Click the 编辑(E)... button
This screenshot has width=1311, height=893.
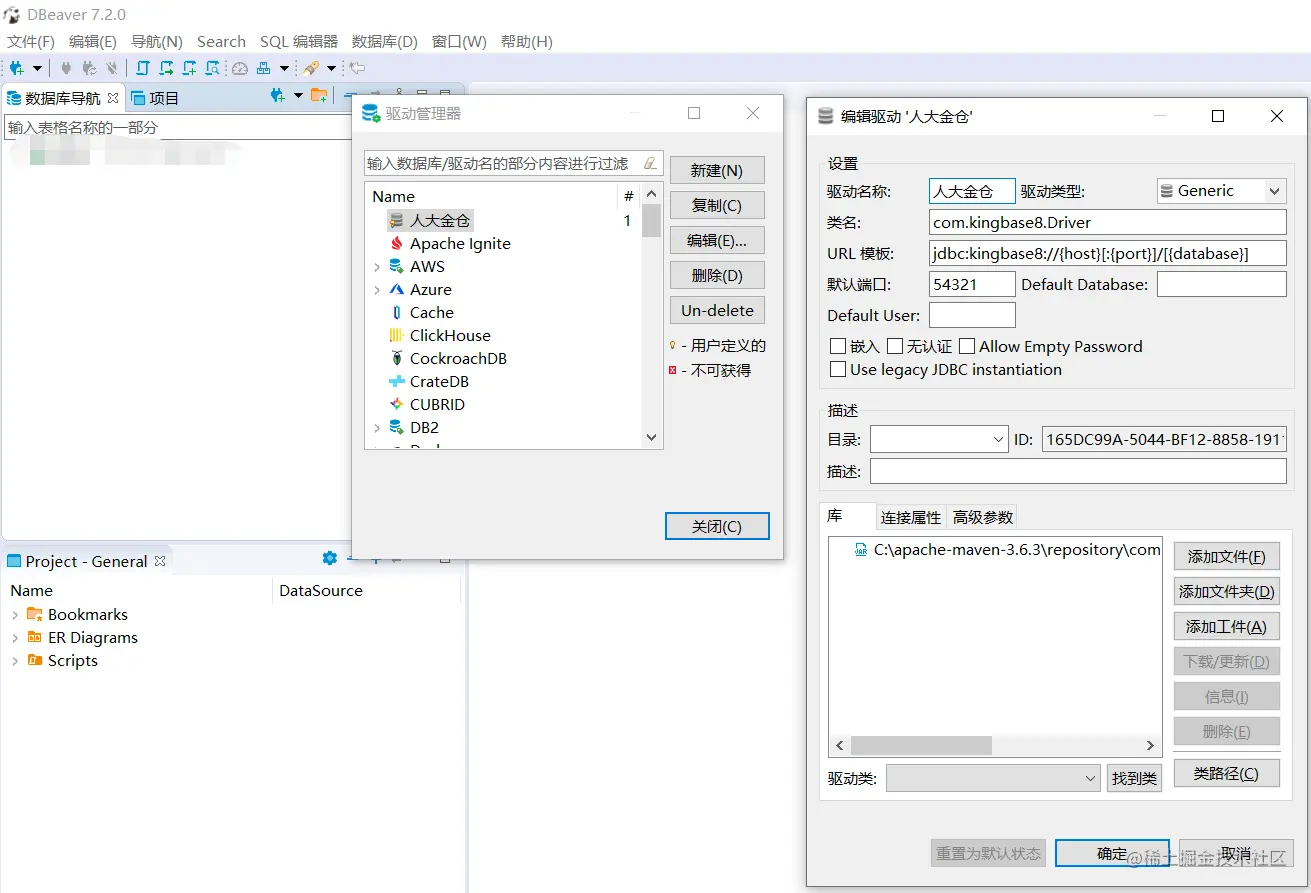(x=717, y=240)
